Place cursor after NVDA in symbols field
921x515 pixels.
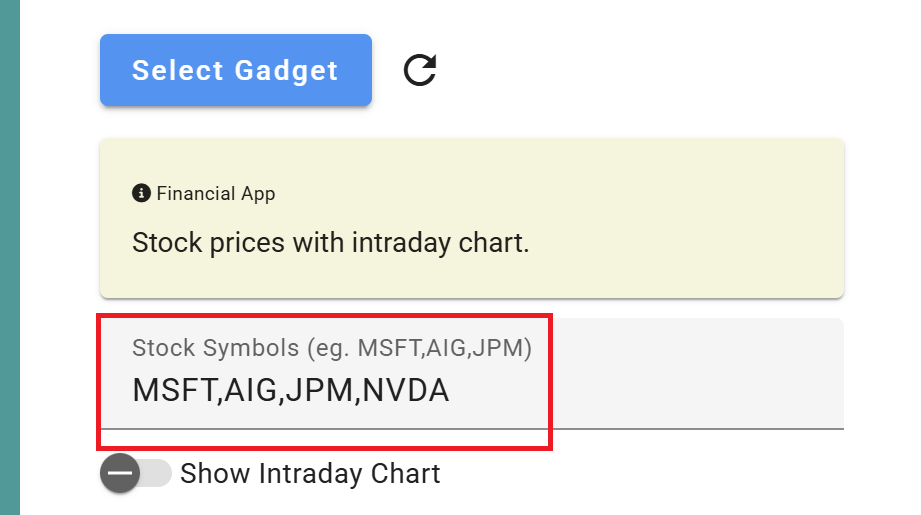tap(451, 390)
